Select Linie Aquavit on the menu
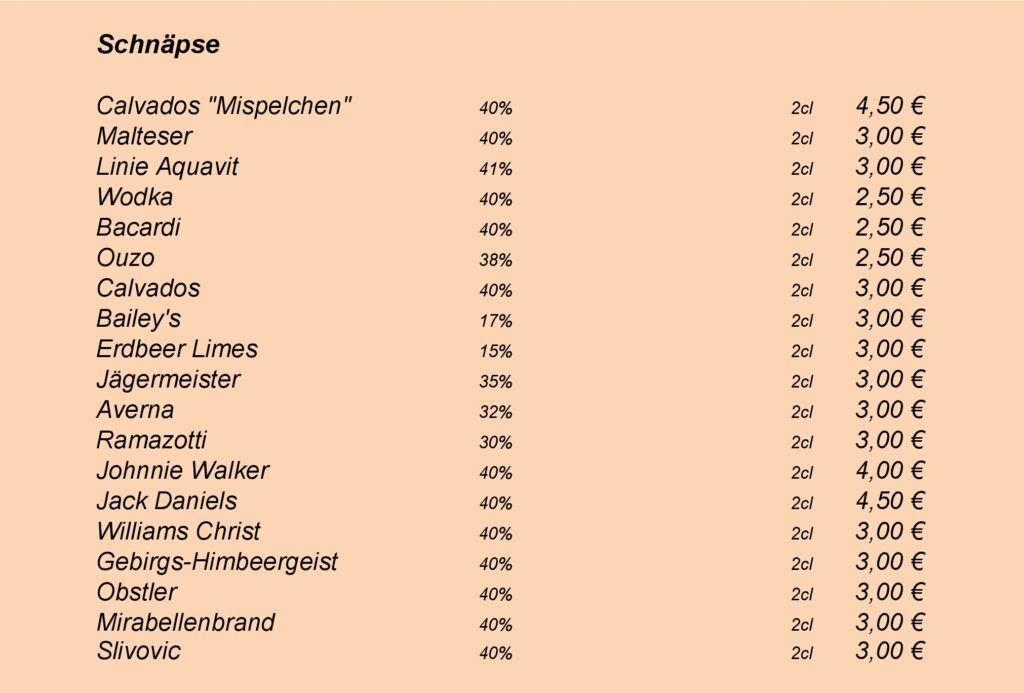The height and width of the screenshot is (693, 1024). (167, 167)
